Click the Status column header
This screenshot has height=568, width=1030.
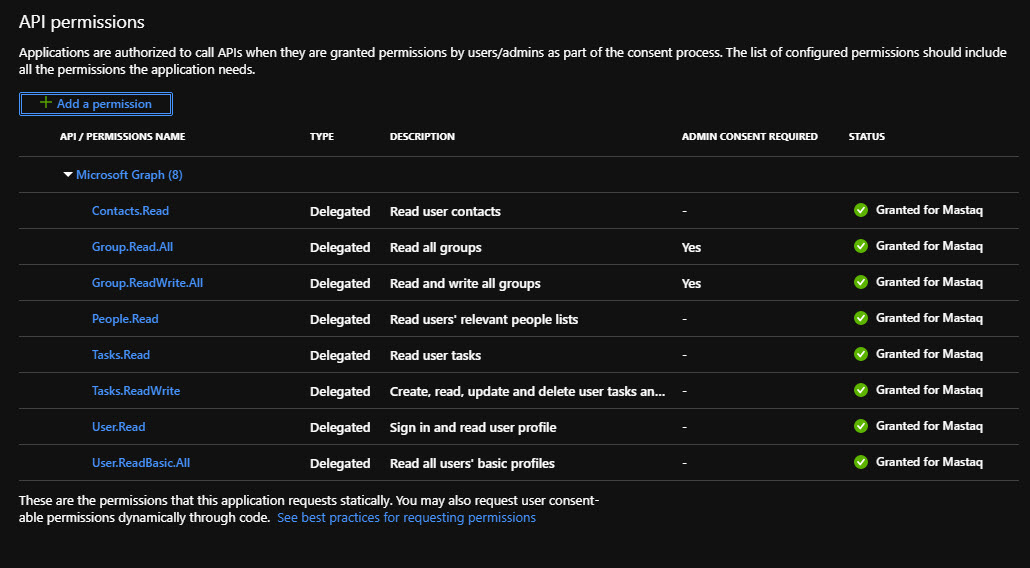coord(866,137)
